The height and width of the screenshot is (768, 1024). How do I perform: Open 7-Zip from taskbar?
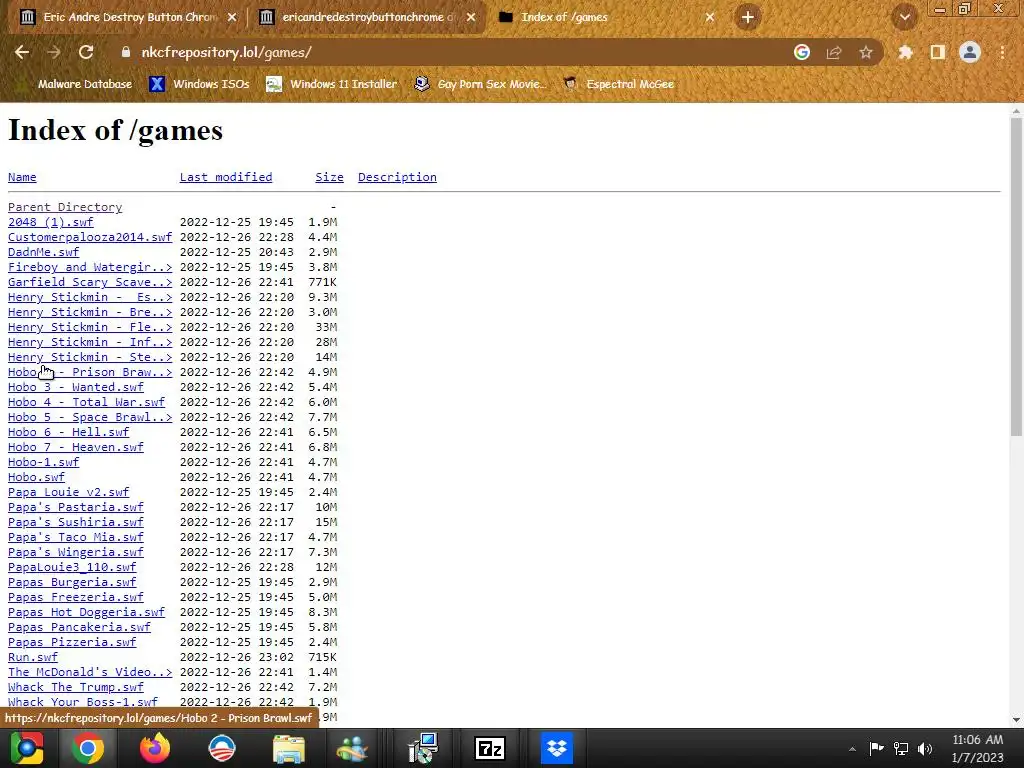(x=490, y=748)
